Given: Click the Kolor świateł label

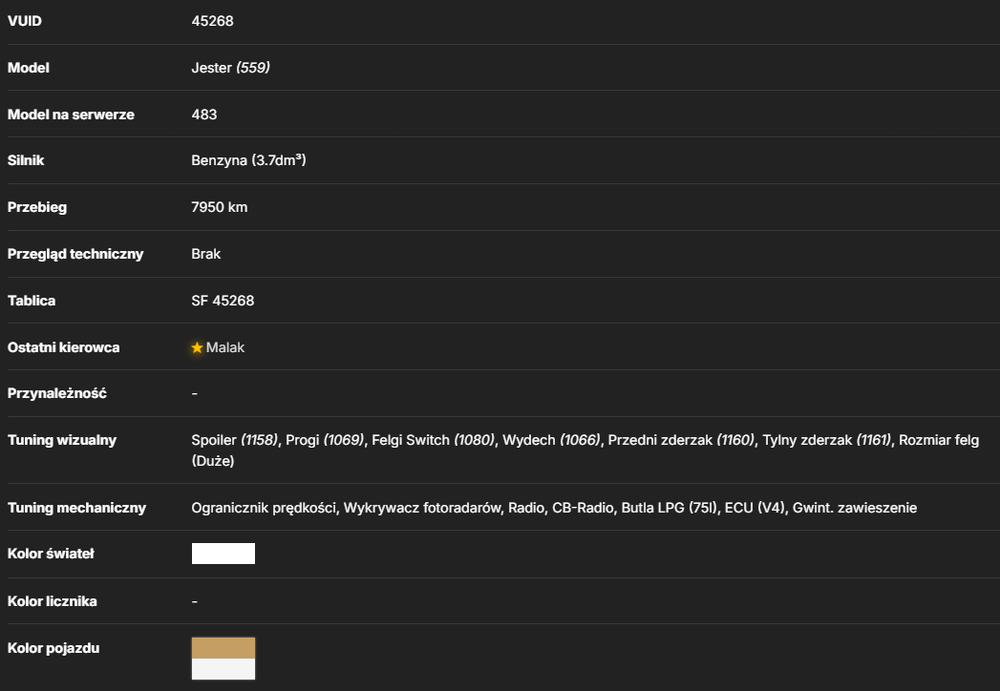Looking at the screenshot, I should (x=51, y=554).
